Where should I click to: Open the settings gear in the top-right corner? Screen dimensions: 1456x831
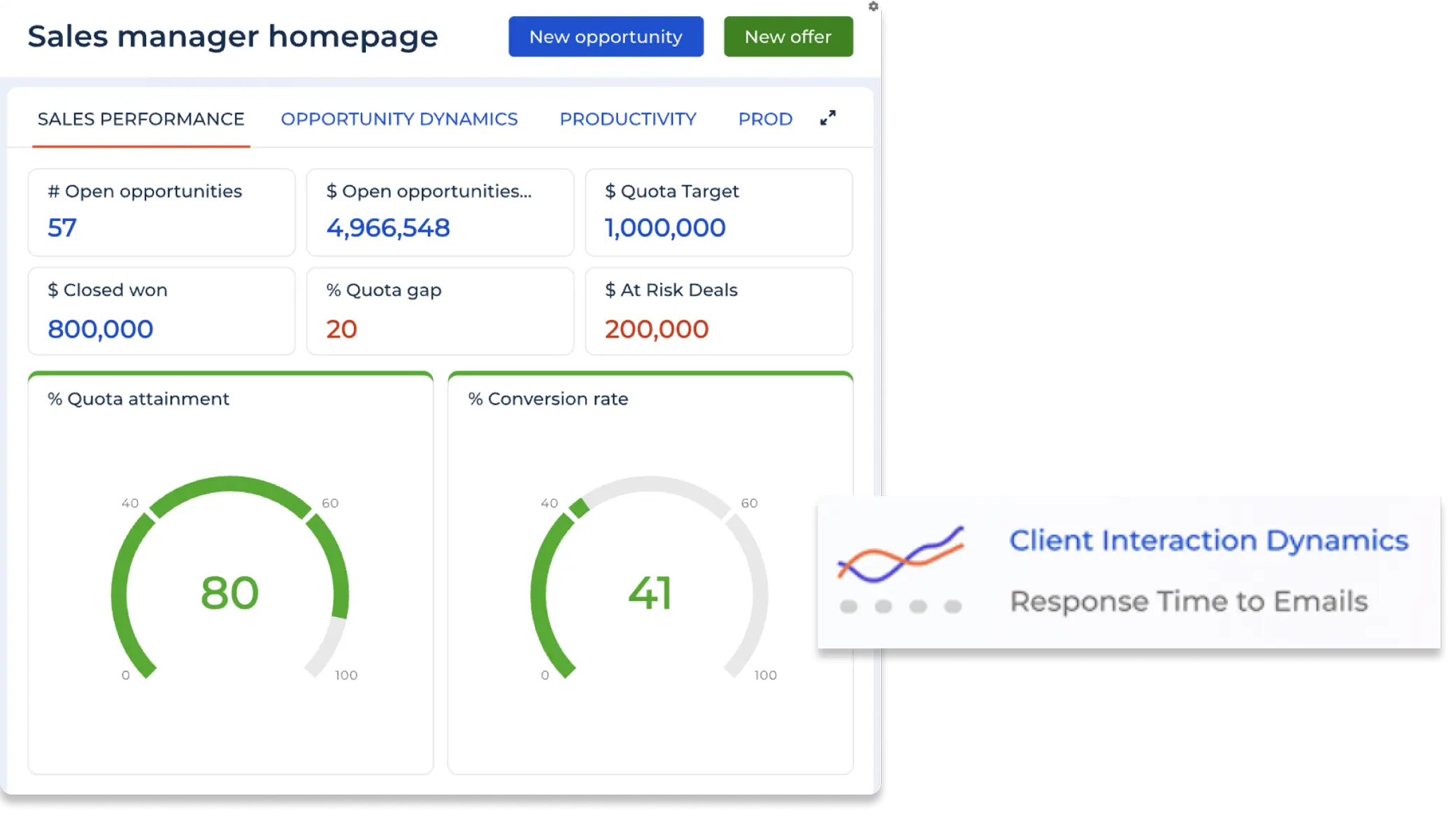(x=872, y=7)
